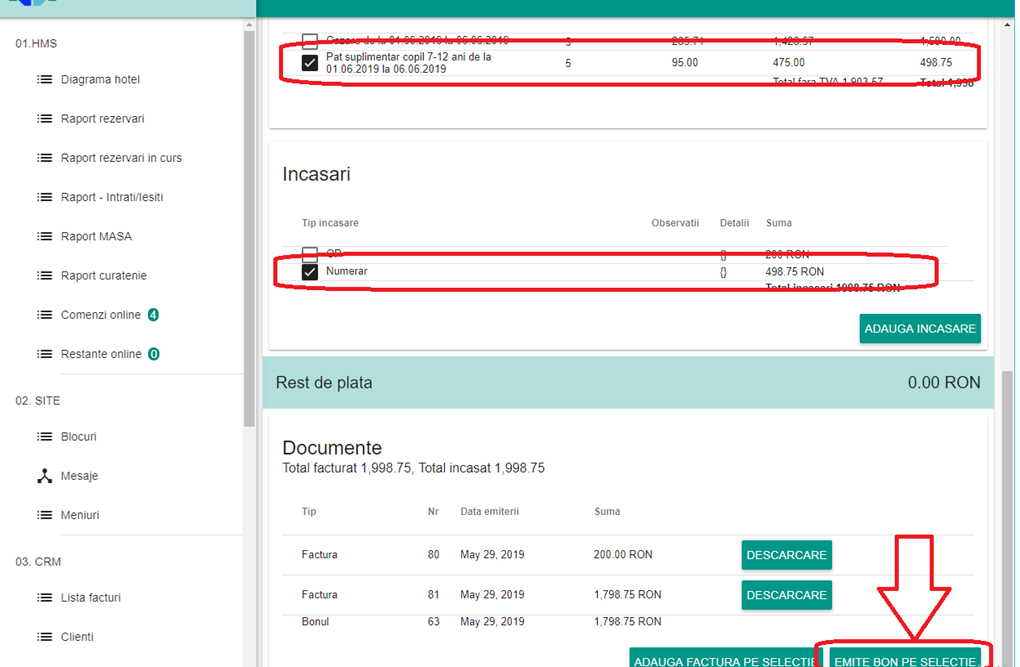Viewport: 1020px width, 667px height.
Task: Uncheck the Numerar payment checkbox
Action: point(310,271)
